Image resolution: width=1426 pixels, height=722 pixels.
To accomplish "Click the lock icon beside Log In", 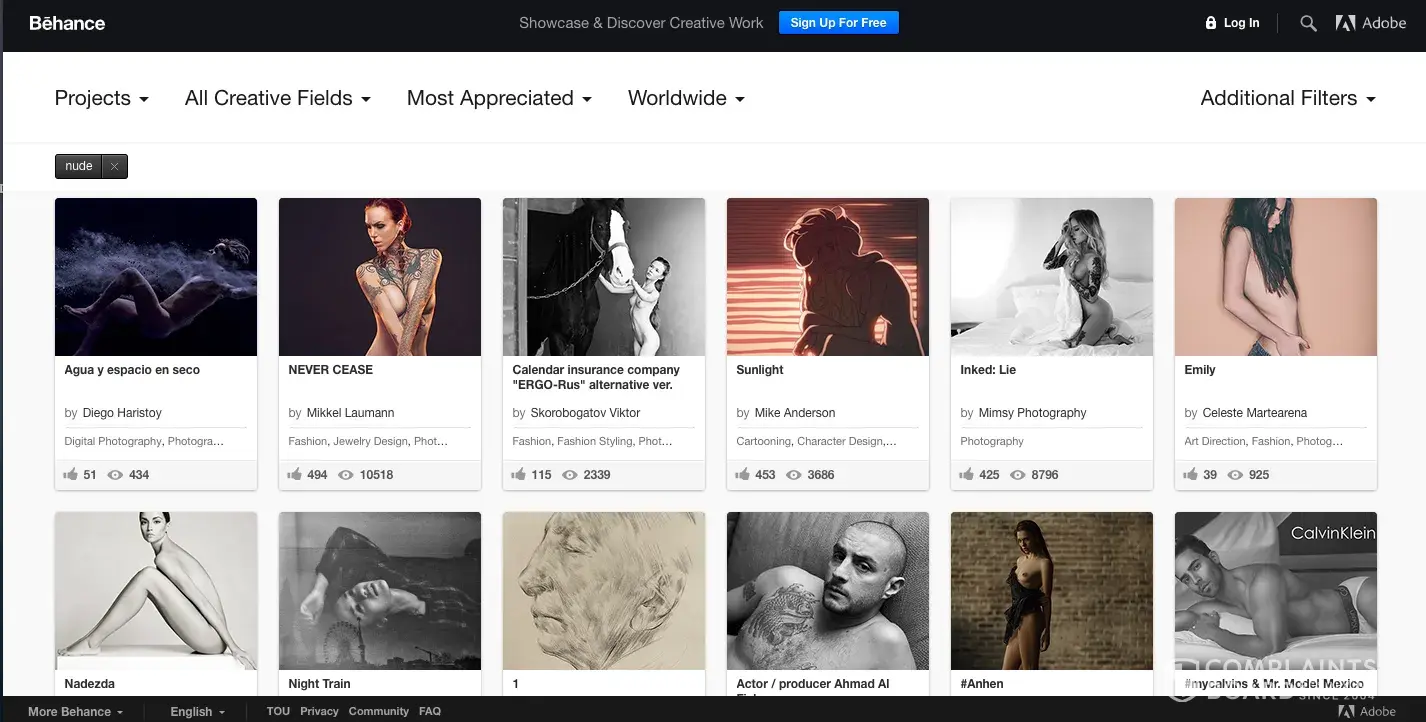I will [x=1211, y=23].
